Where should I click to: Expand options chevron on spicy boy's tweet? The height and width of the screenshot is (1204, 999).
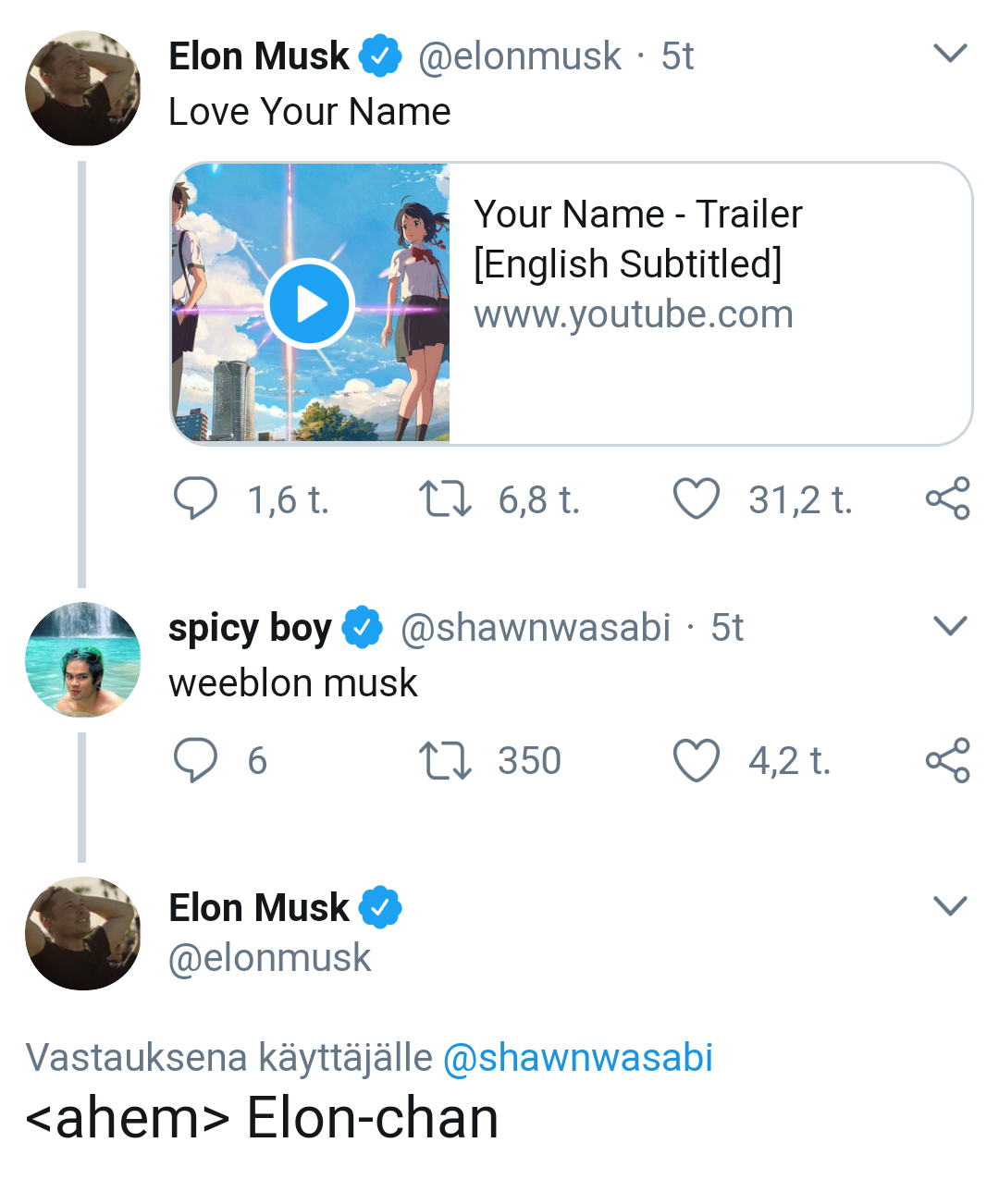coord(950,626)
